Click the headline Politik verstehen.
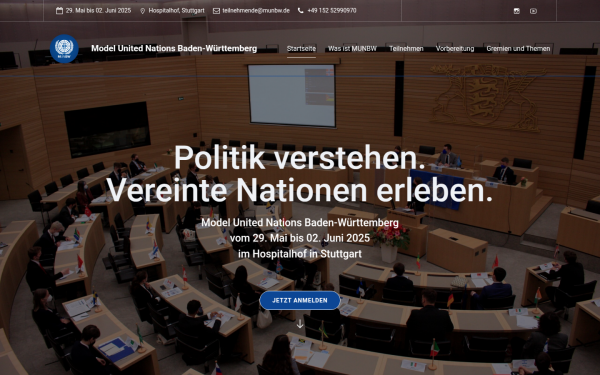Screen dimensions: 600x375 (x=300, y=157)
